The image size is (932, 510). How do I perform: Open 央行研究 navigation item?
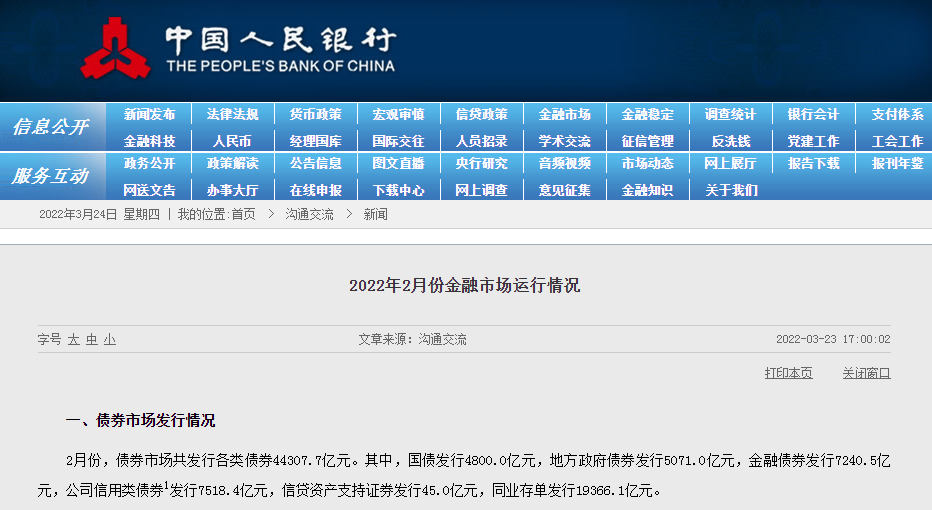pyautogui.click(x=481, y=163)
